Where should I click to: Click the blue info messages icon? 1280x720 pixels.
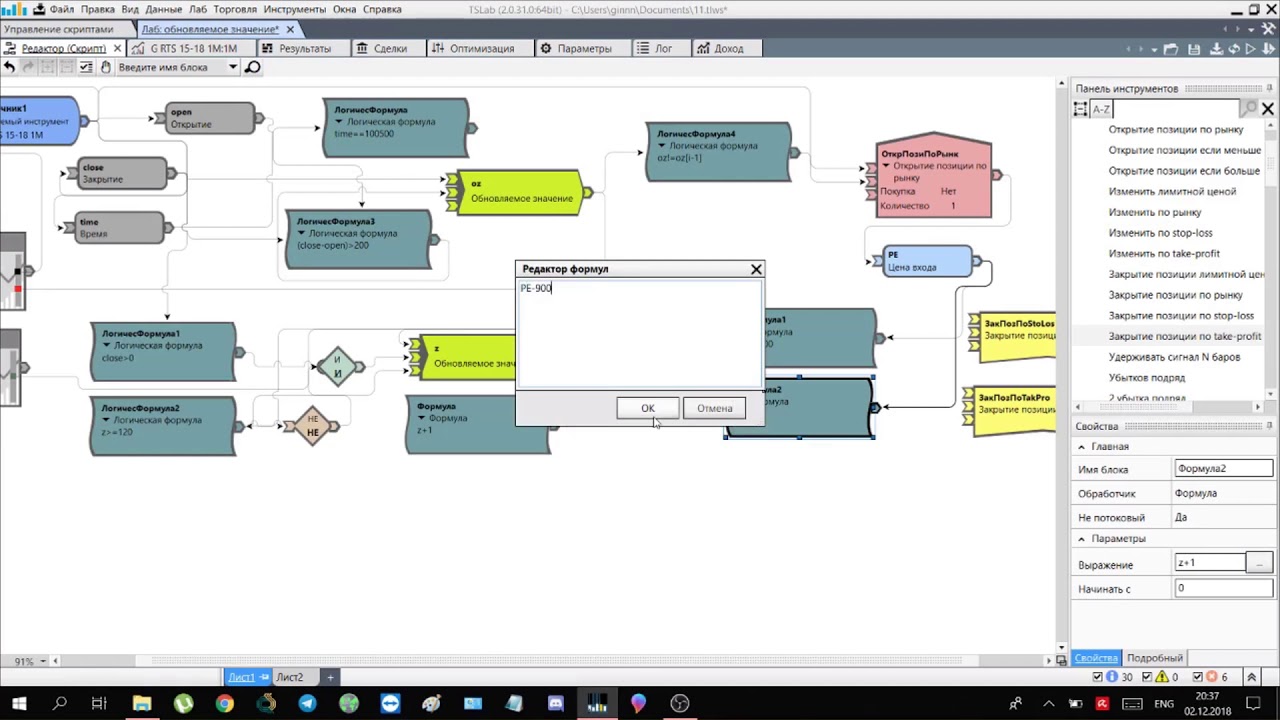1114,677
